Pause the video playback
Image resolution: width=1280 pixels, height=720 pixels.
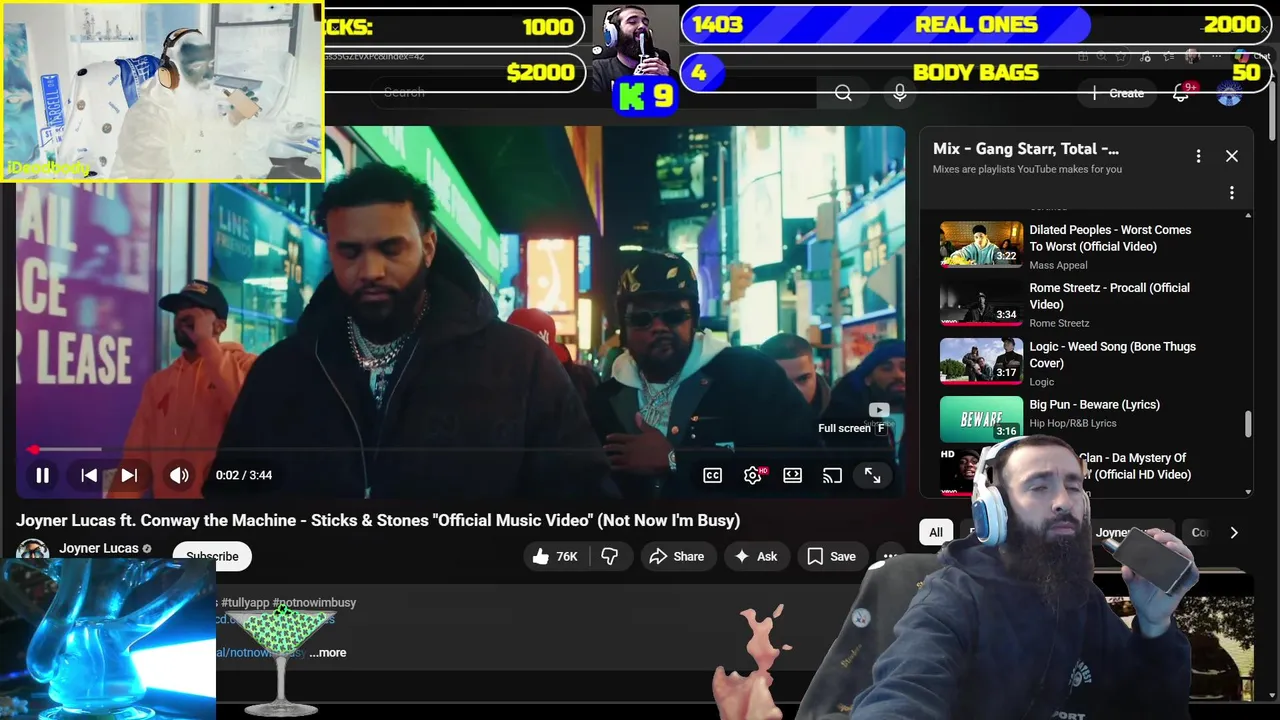click(x=42, y=476)
